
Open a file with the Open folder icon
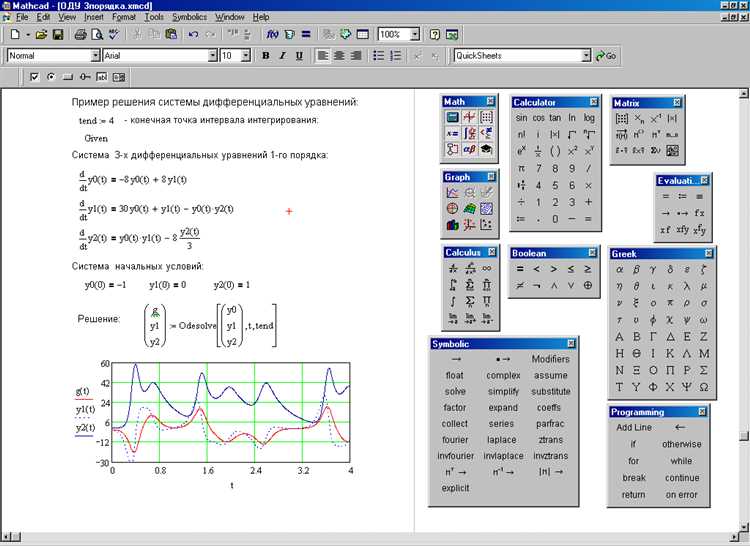point(41,34)
